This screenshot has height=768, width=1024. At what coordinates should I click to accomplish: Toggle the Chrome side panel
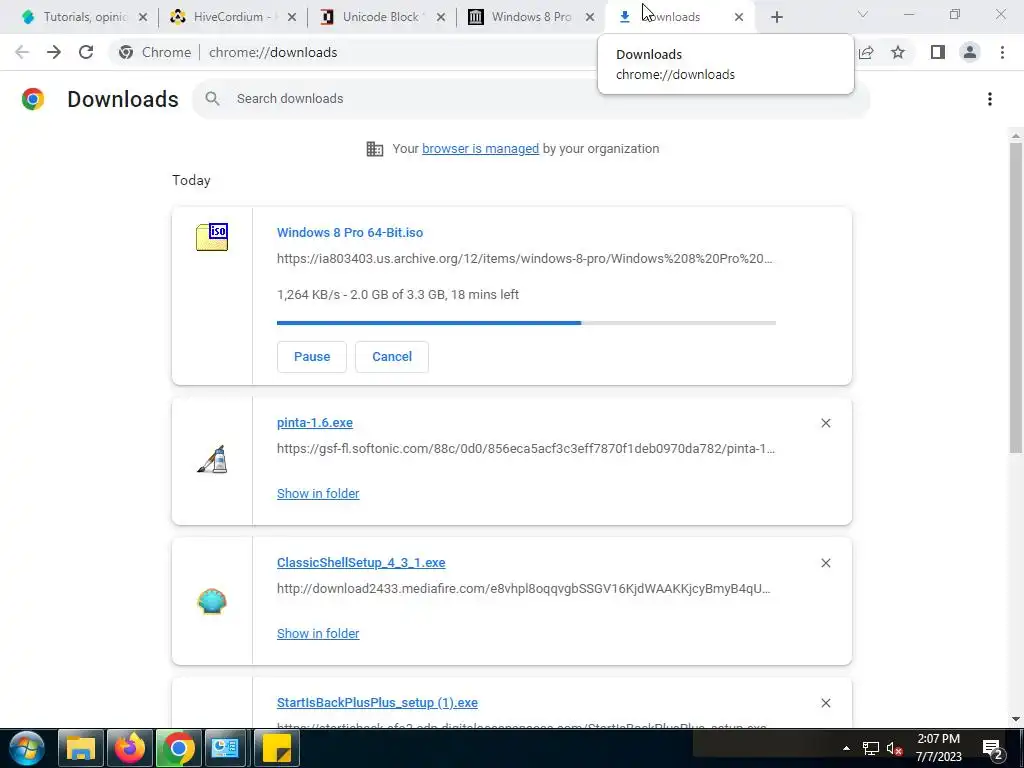(x=938, y=52)
